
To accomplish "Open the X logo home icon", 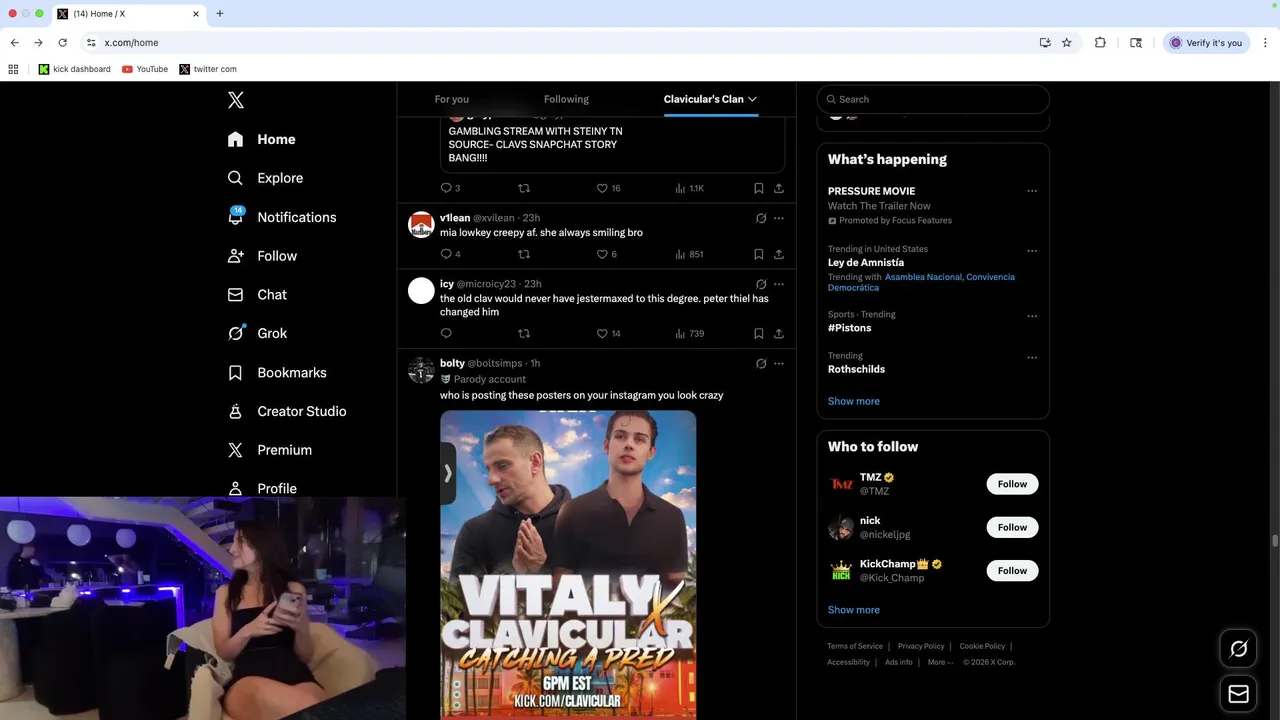I will pyautogui.click(x=236, y=100).
